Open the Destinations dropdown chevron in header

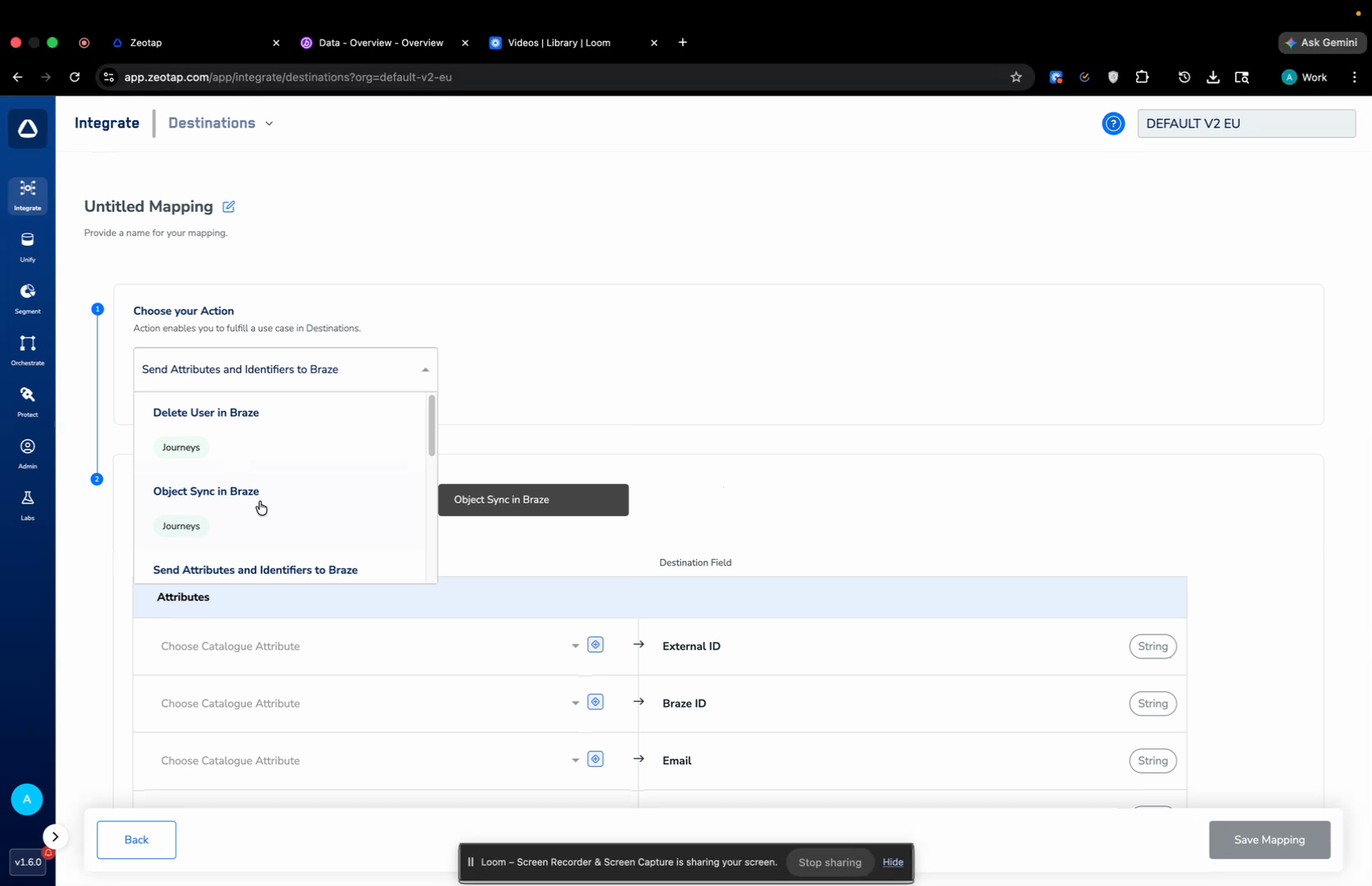tap(269, 124)
